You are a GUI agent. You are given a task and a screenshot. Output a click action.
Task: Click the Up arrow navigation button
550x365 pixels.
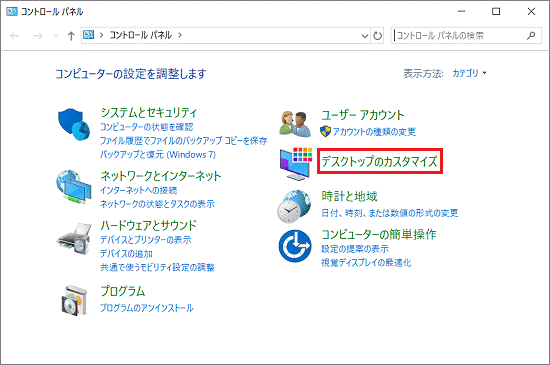pyautogui.click(x=71, y=35)
